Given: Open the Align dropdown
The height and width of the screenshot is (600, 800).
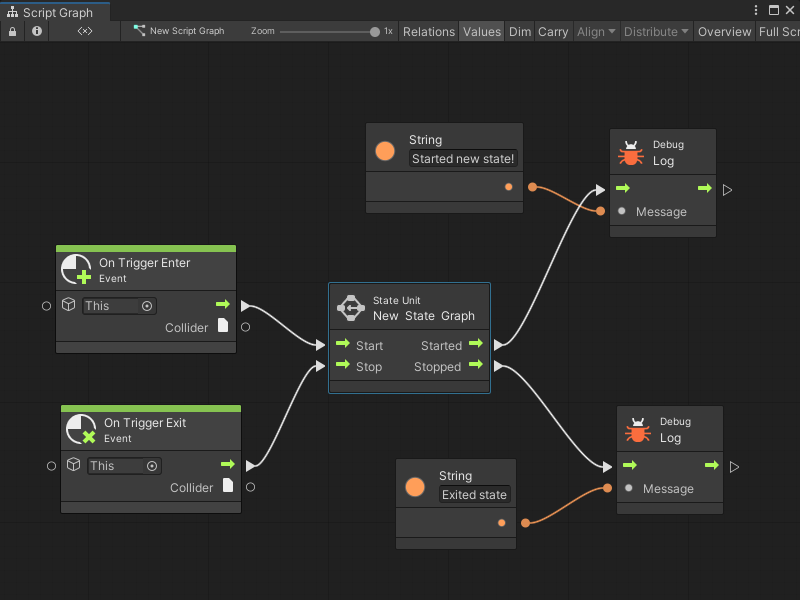Looking at the screenshot, I should click(594, 31).
